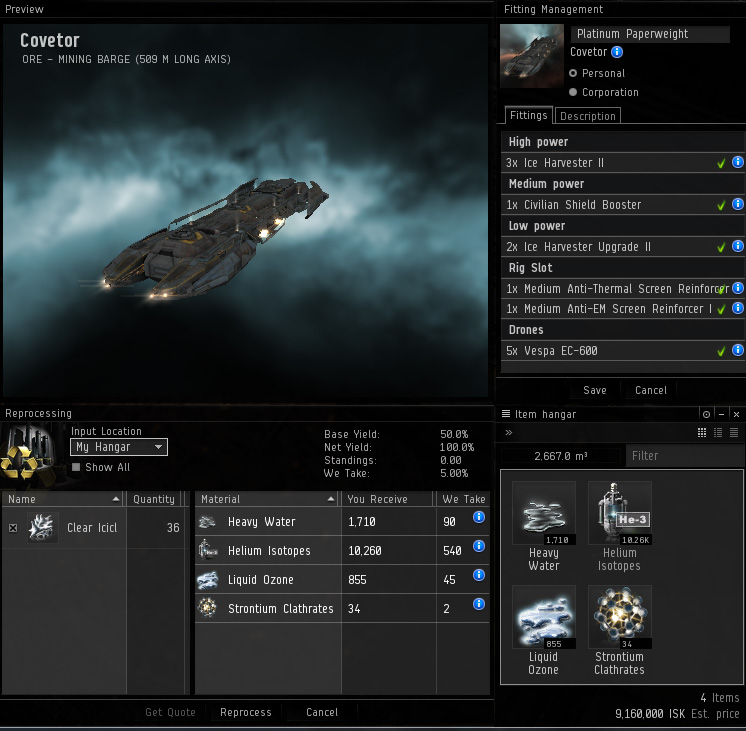Image resolution: width=746 pixels, height=731 pixels.
Task: Minimize the Item hangar window
Action: [721, 415]
